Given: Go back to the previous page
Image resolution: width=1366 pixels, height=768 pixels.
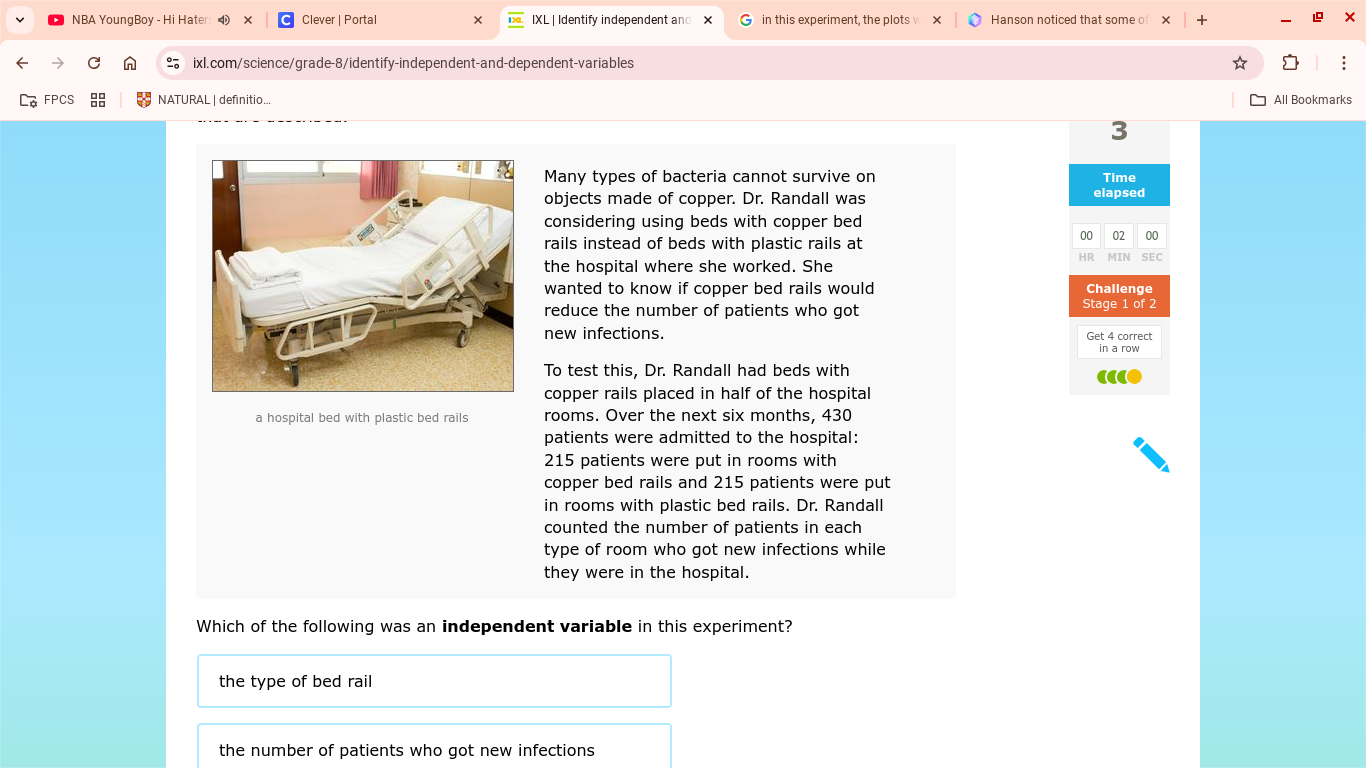Looking at the screenshot, I should click(x=22, y=63).
